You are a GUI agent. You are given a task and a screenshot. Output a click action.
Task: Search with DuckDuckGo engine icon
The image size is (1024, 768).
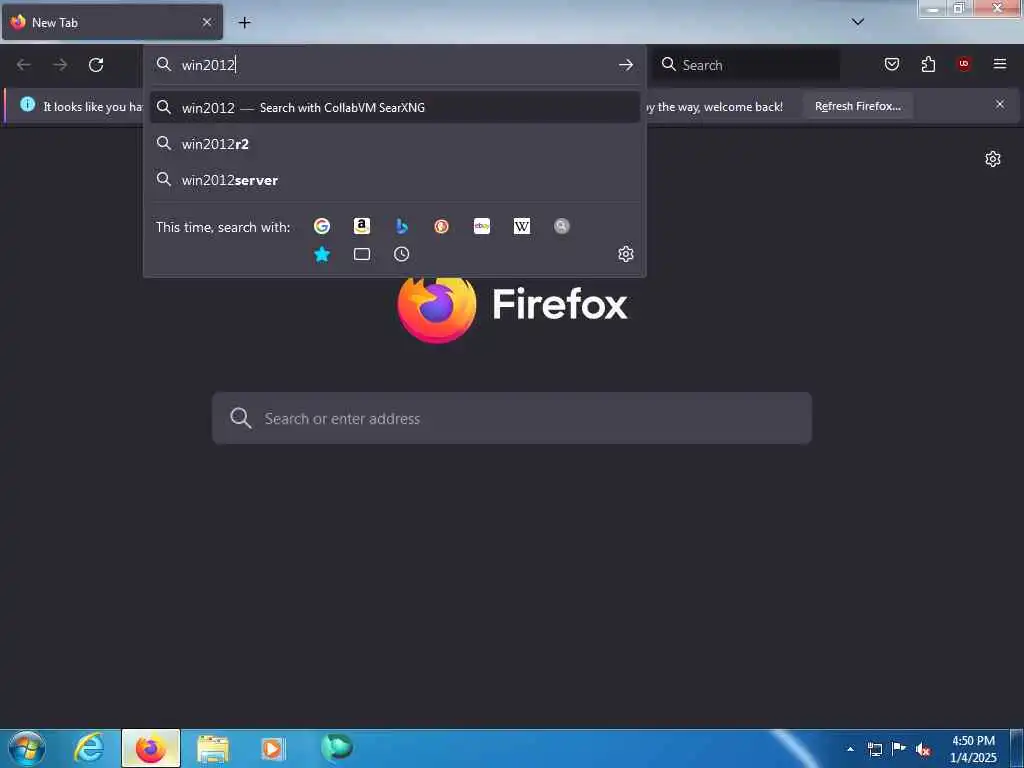click(x=441, y=226)
